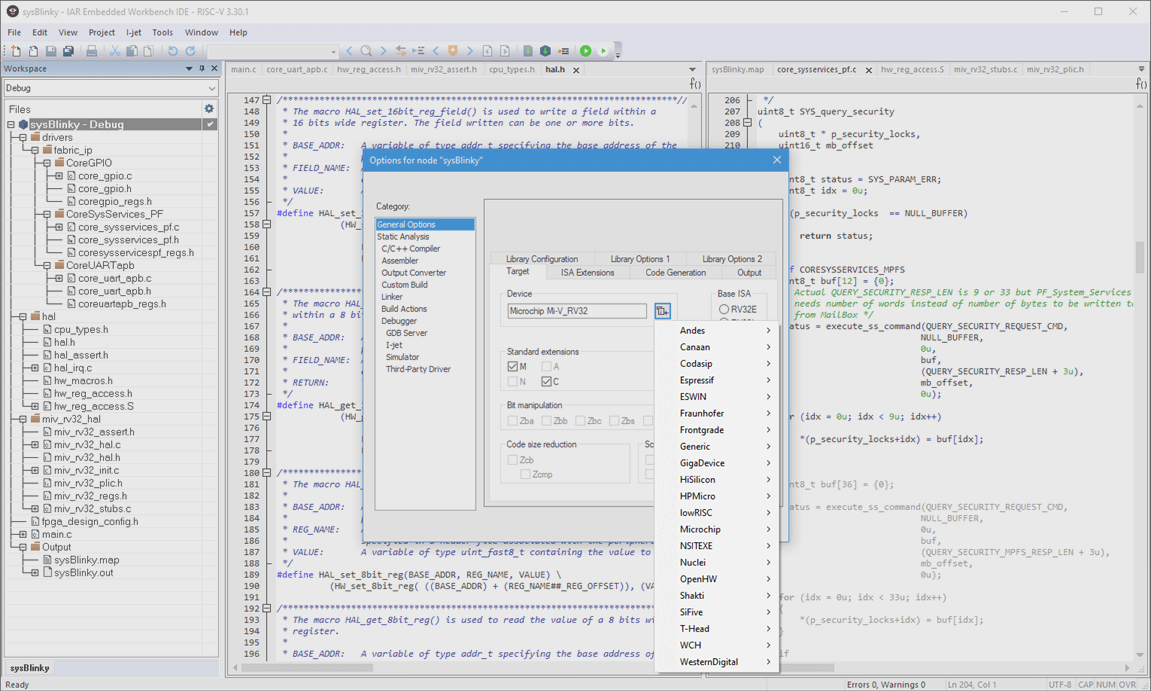Select Static Analysis category
This screenshot has width=1151, height=691.
[x=403, y=236]
